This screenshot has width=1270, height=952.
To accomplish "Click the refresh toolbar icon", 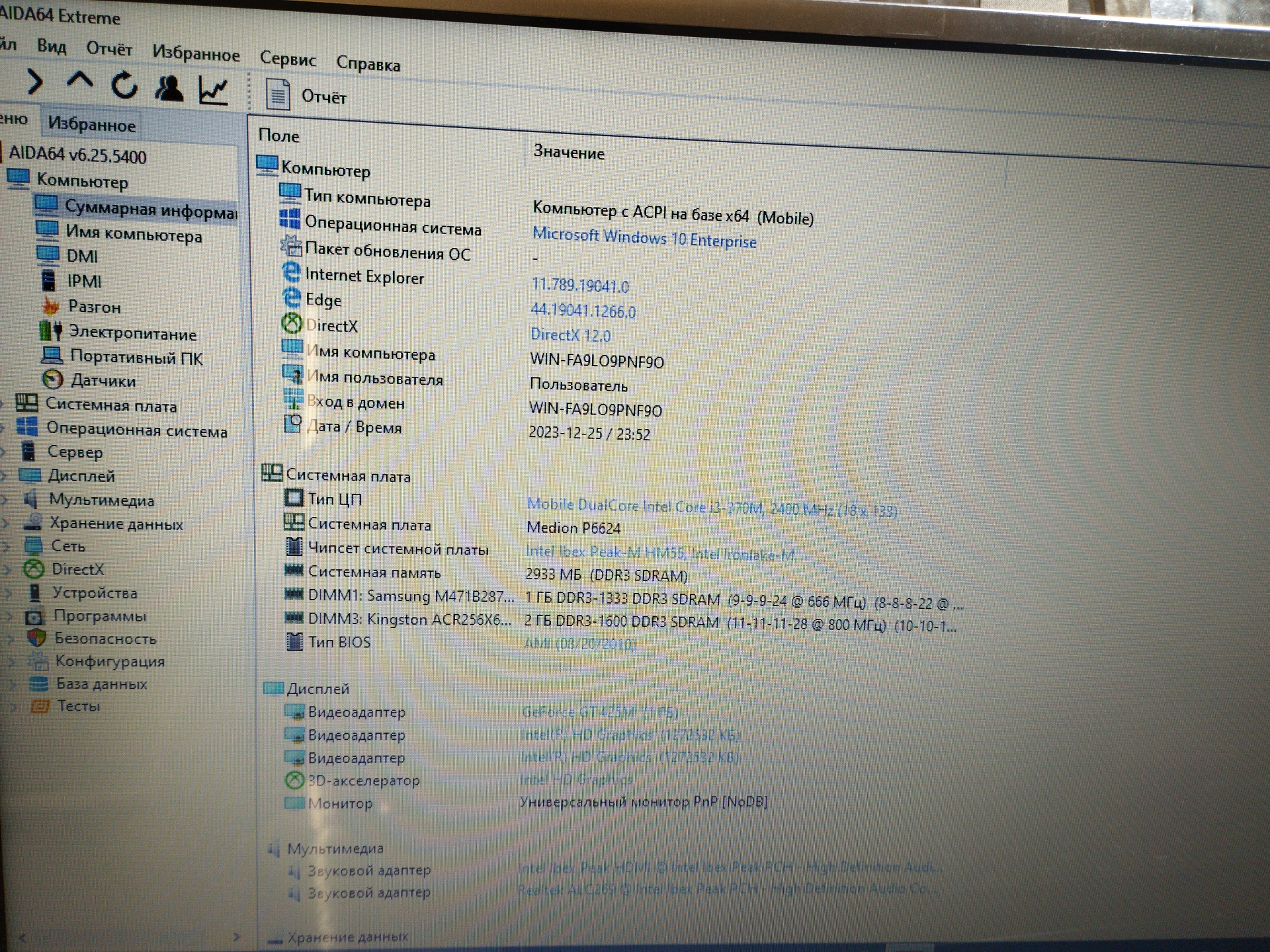I will pyautogui.click(x=124, y=85).
